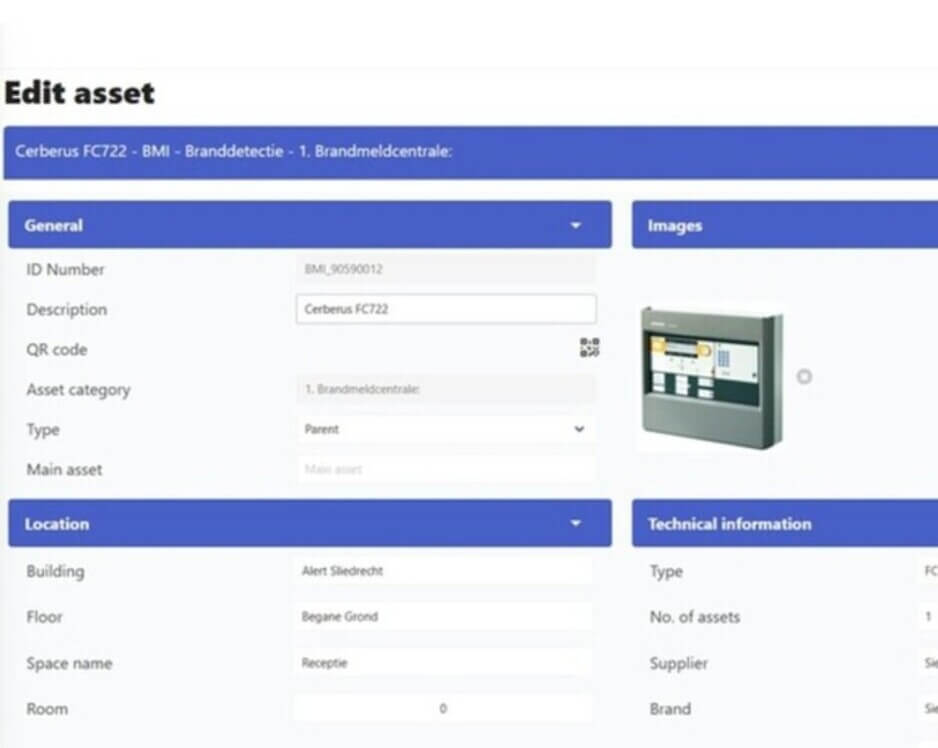Edit the Room number value

point(445,708)
